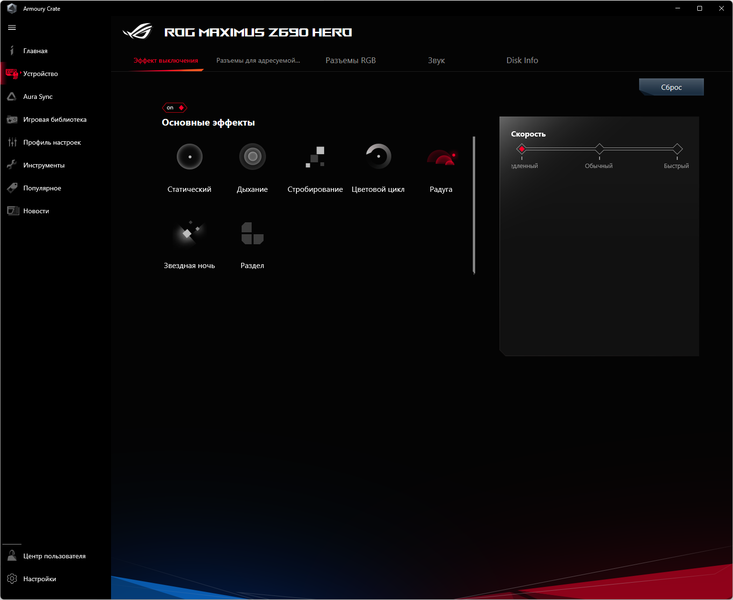The image size is (733, 600).
Task: Open Центр пользователя label
Action: point(54,556)
